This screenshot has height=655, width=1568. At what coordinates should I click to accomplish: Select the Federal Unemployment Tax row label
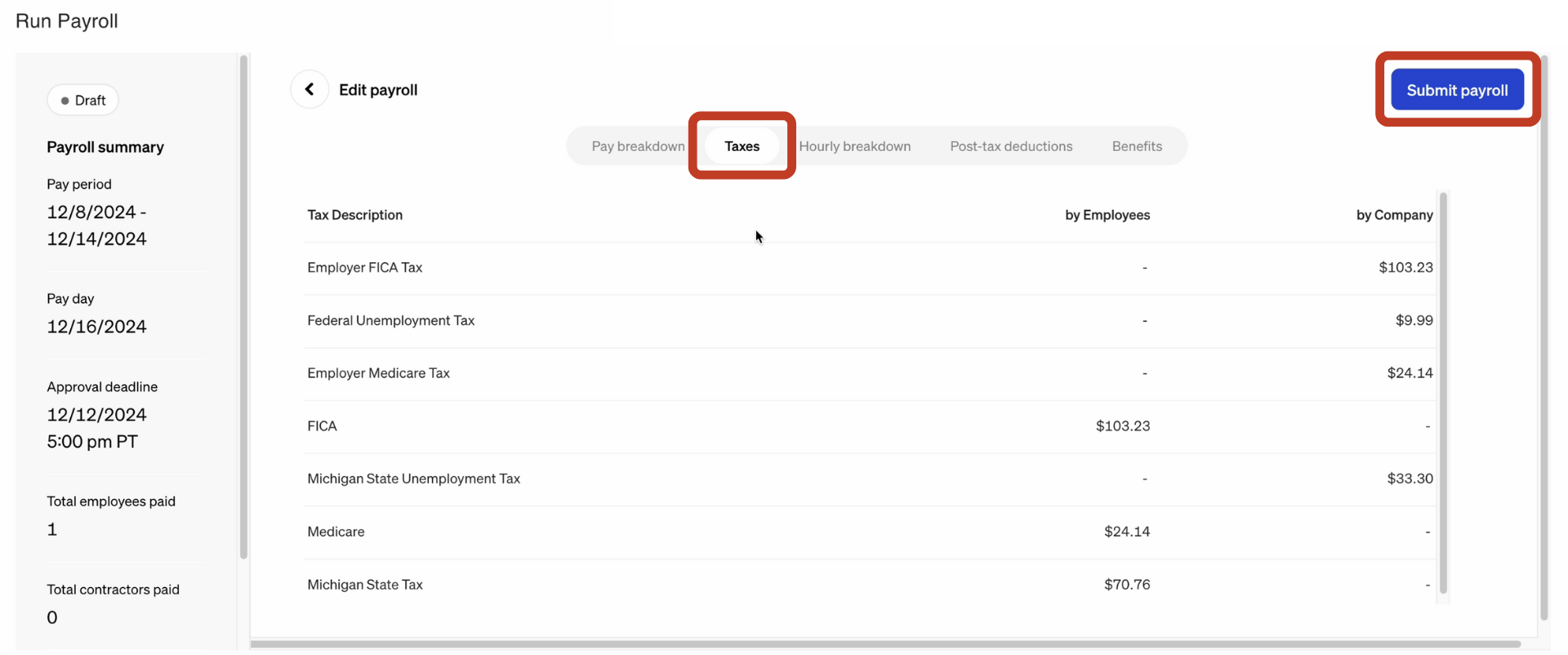click(x=390, y=320)
